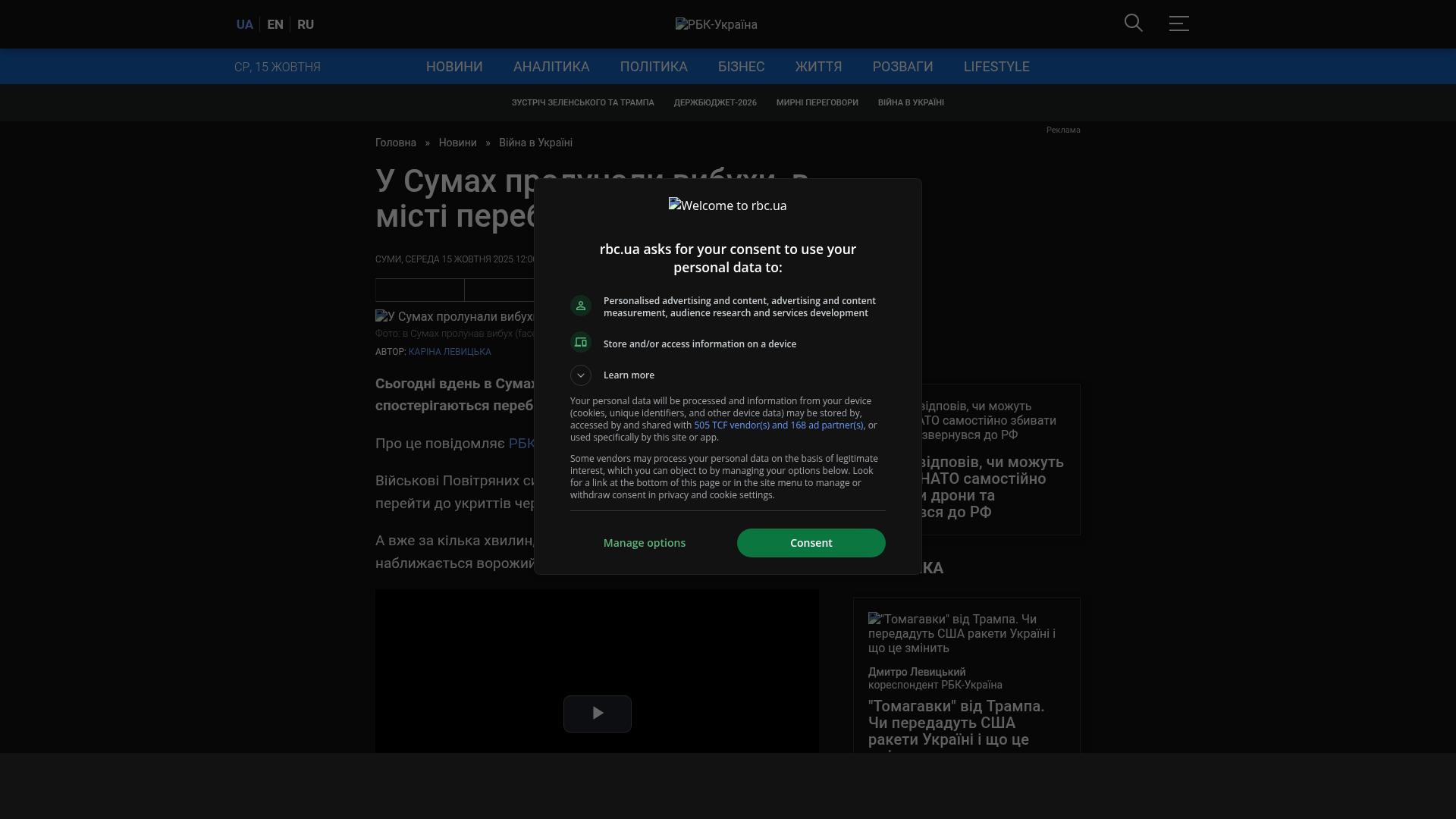Play the article video
The image size is (1456, 819).
[x=597, y=714]
